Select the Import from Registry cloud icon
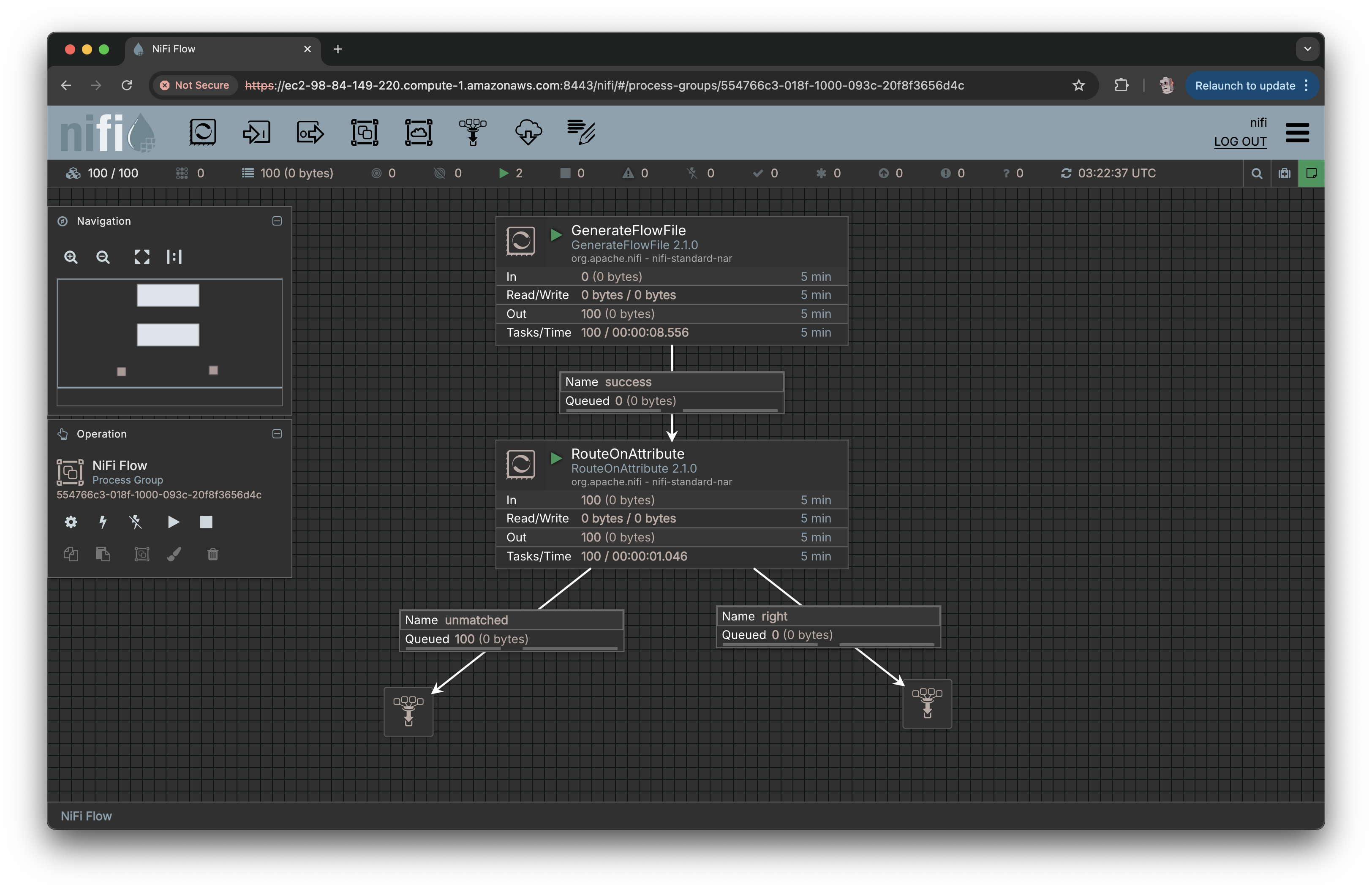1372x892 pixels. (x=528, y=133)
